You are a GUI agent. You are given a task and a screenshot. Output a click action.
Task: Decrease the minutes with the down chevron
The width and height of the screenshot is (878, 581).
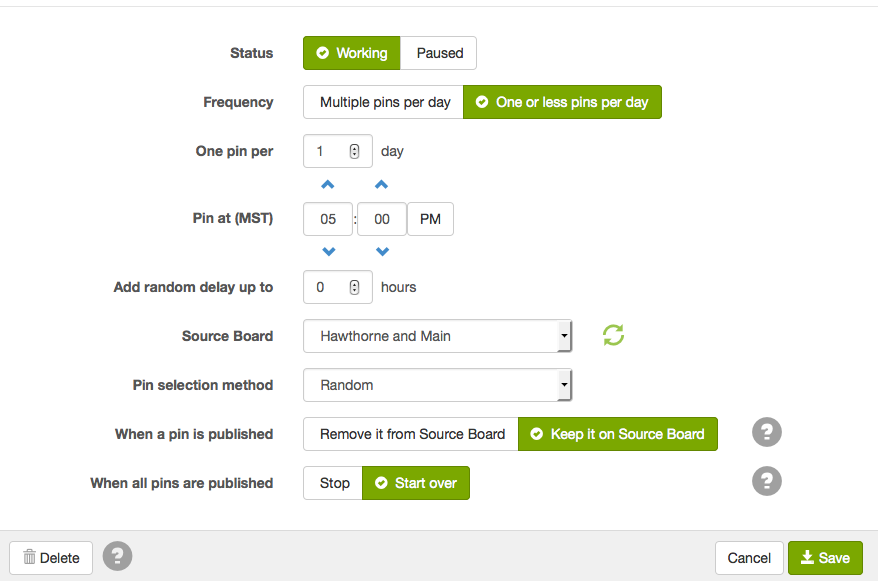(382, 251)
